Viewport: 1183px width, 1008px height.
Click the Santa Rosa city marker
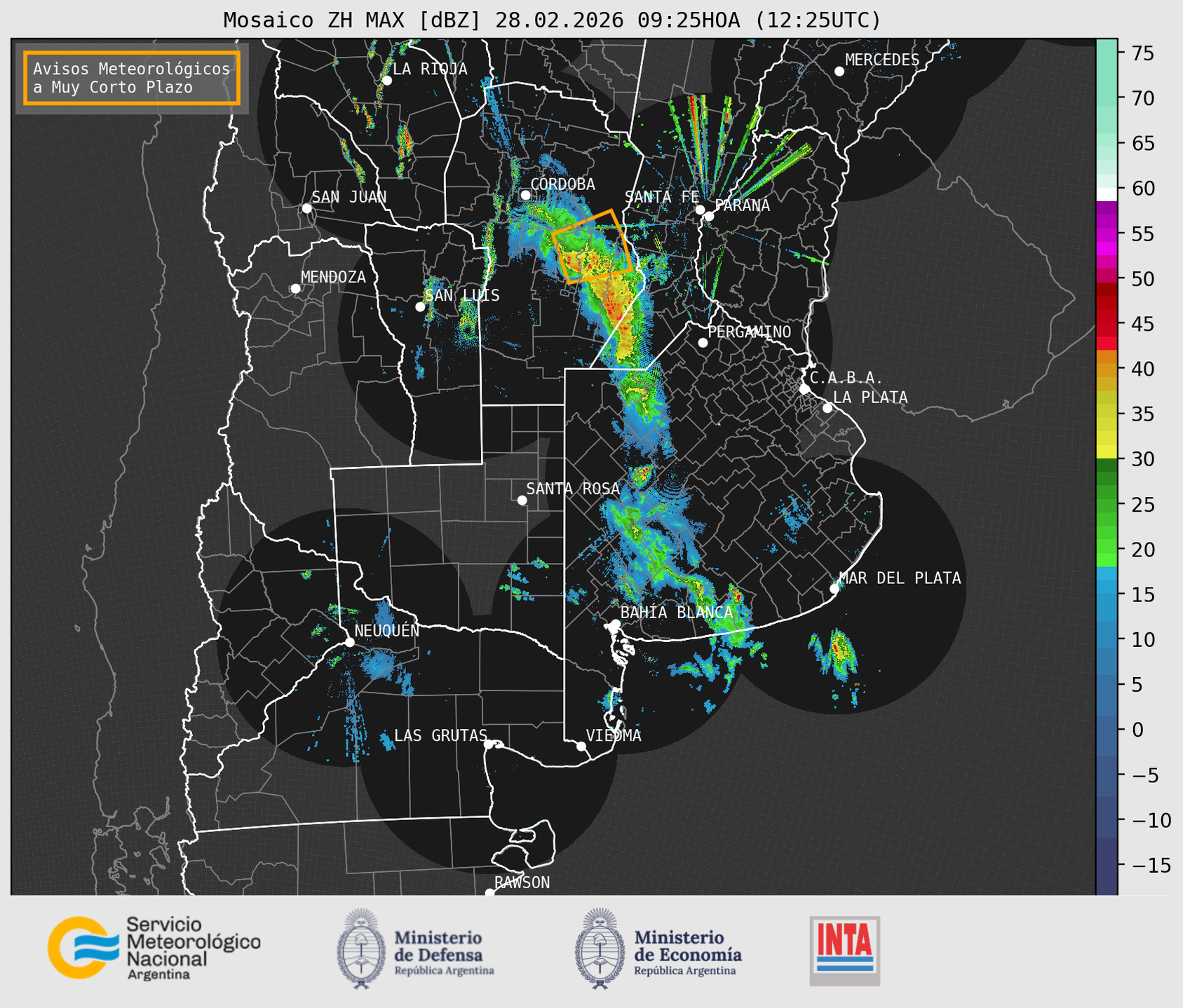(x=522, y=500)
